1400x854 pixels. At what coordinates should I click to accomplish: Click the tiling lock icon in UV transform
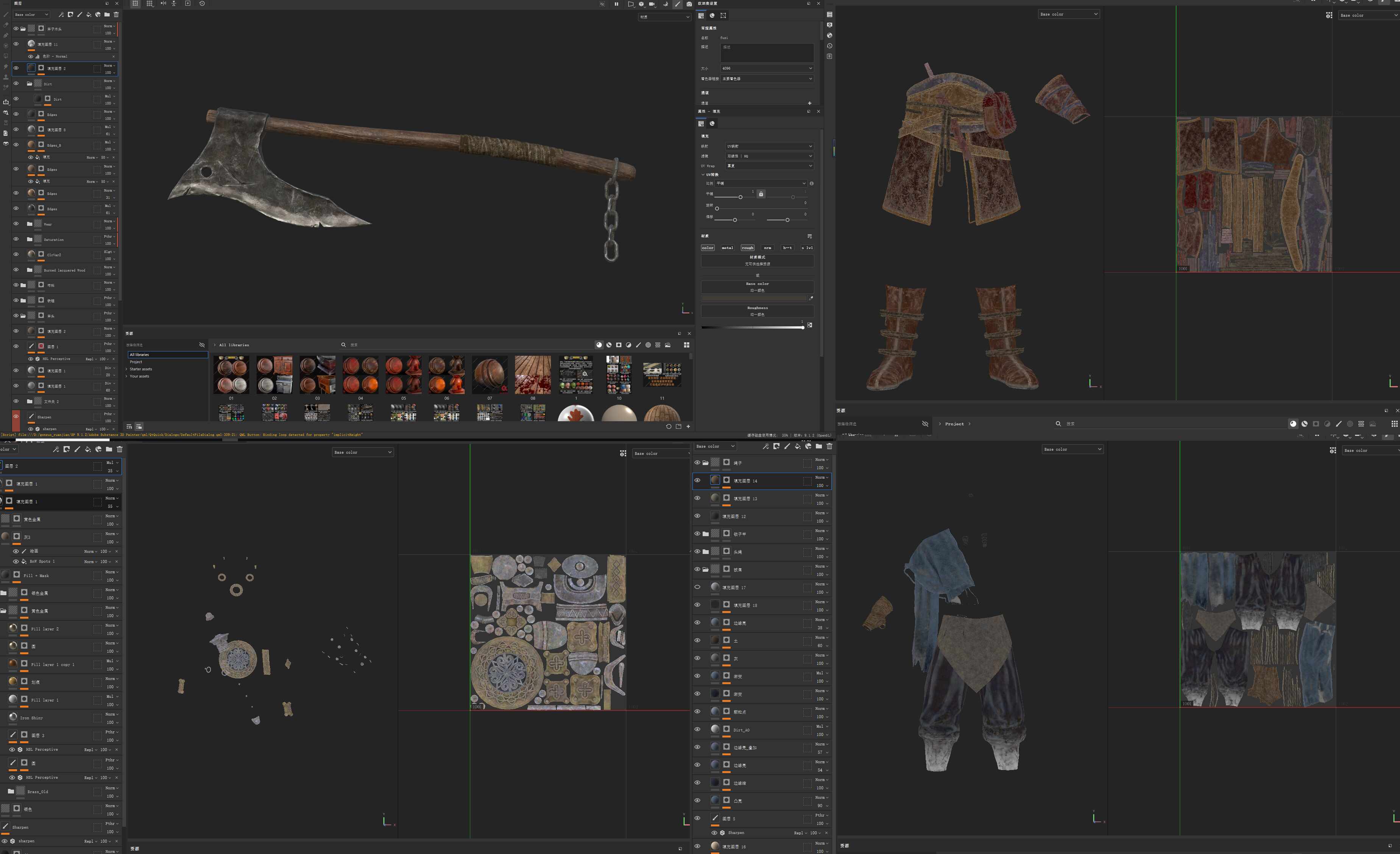tap(761, 194)
